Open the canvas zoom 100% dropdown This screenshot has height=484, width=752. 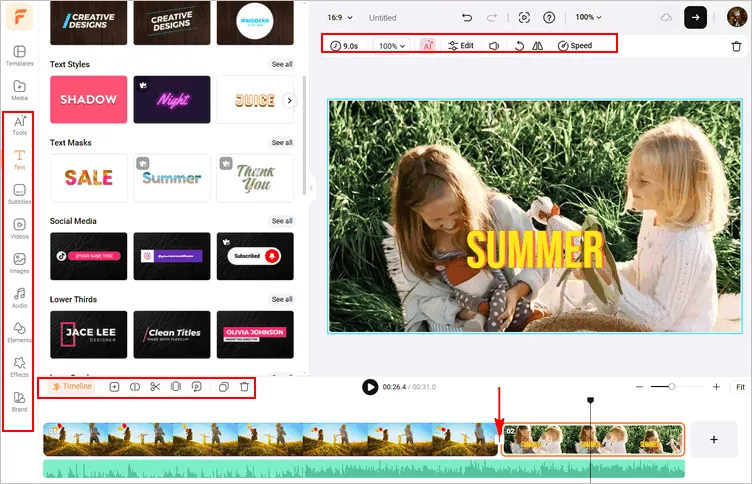[x=588, y=17]
